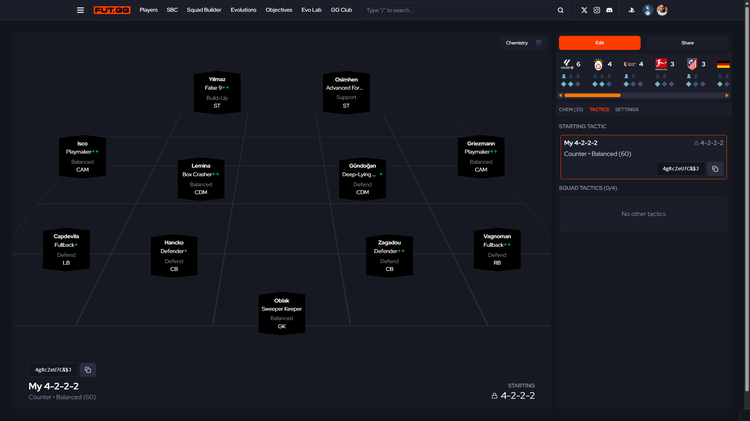The width and height of the screenshot is (750, 421).
Task: Select the Oblak goalkeeper card
Action: (x=281, y=313)
